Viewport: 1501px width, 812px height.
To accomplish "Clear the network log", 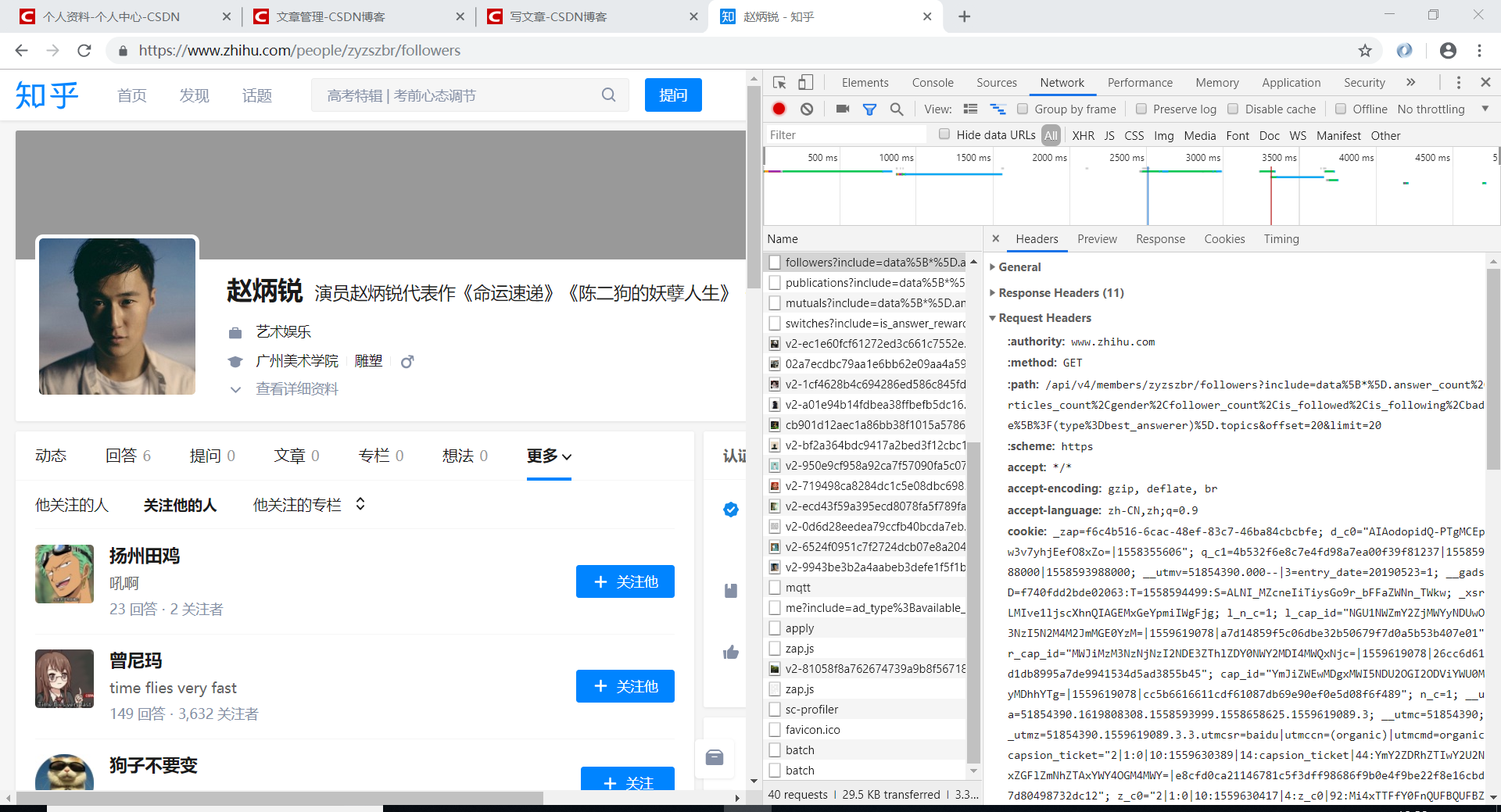I will tap(807, 109).
